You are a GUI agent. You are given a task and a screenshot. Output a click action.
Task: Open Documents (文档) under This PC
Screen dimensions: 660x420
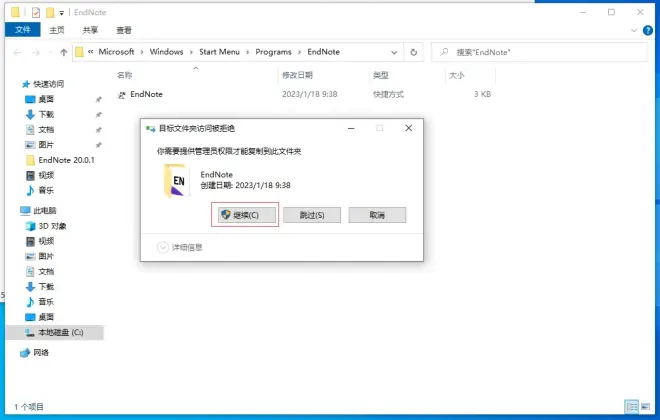click(45, 271)
